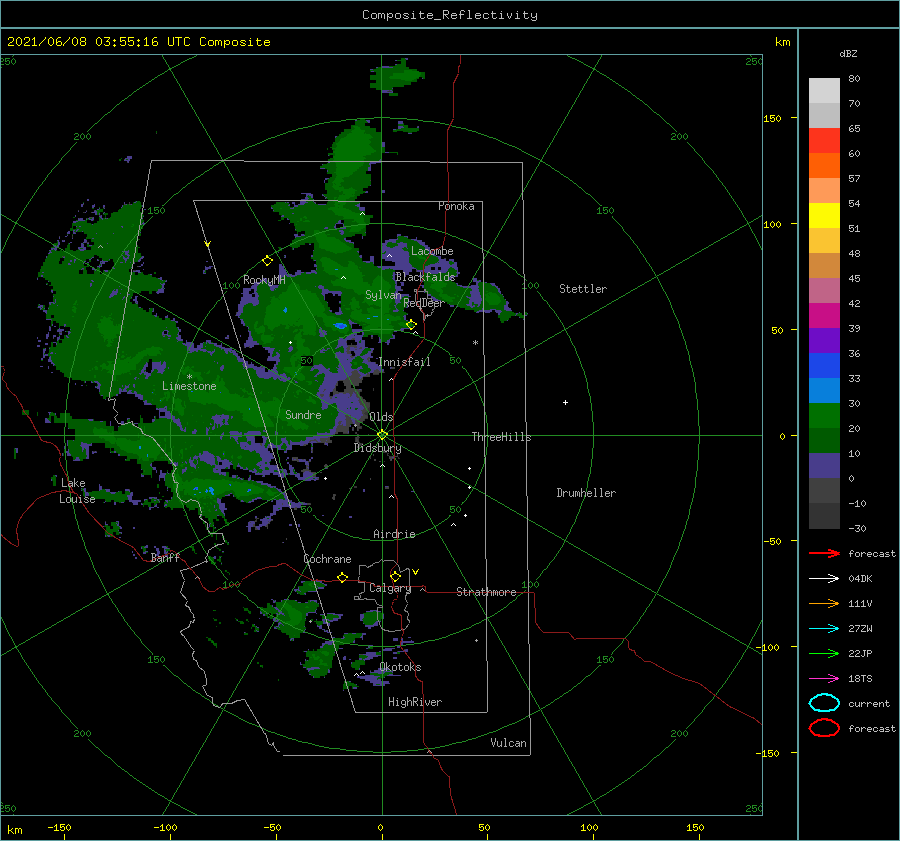Click the cyan current ellipse icon
Image resolution: width=900 pixels, height=841 pixels.
tap(824, 703)
